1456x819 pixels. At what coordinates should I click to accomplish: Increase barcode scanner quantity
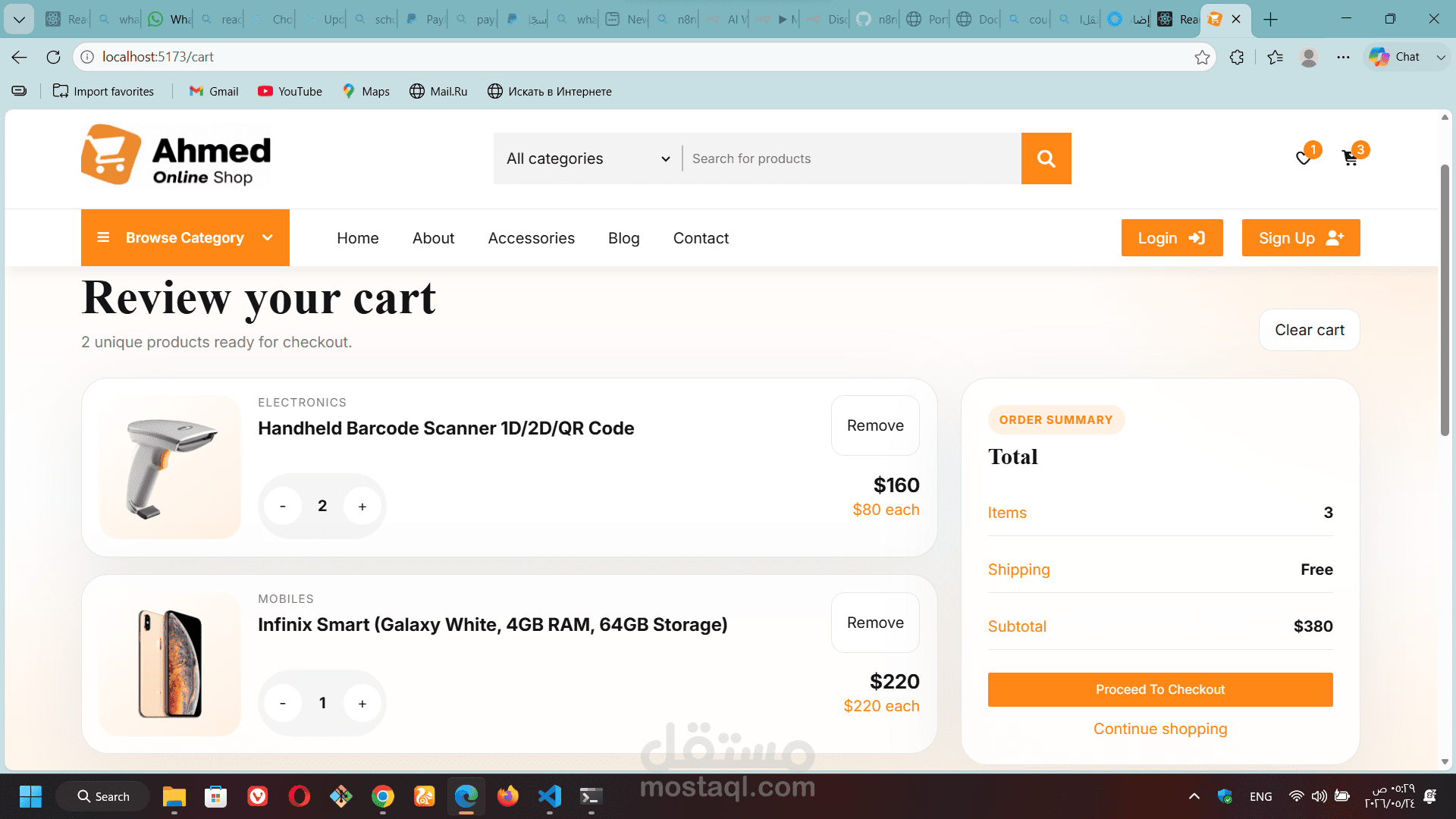(362, 507)
